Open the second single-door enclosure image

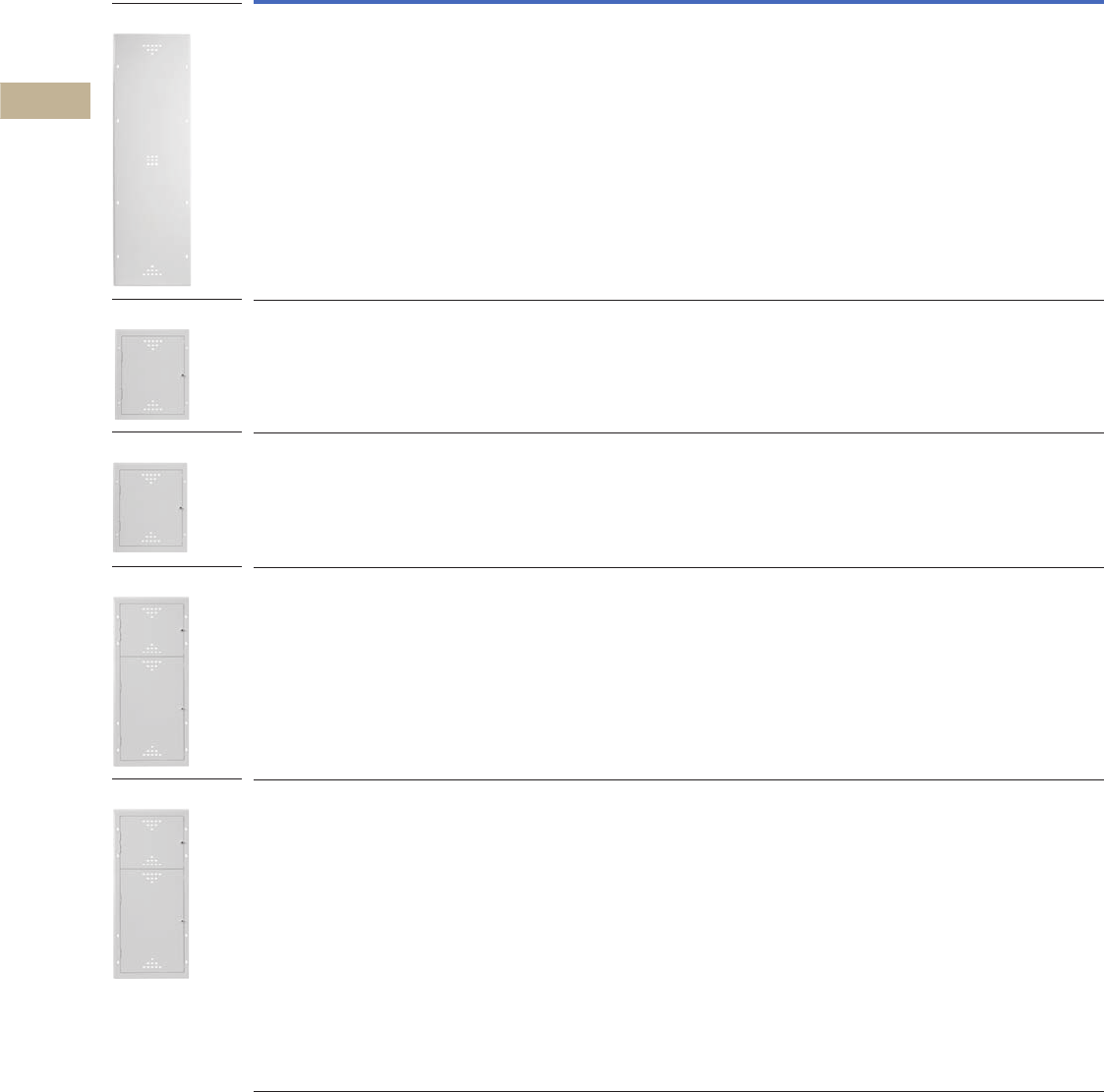click(x=150, y=507)
